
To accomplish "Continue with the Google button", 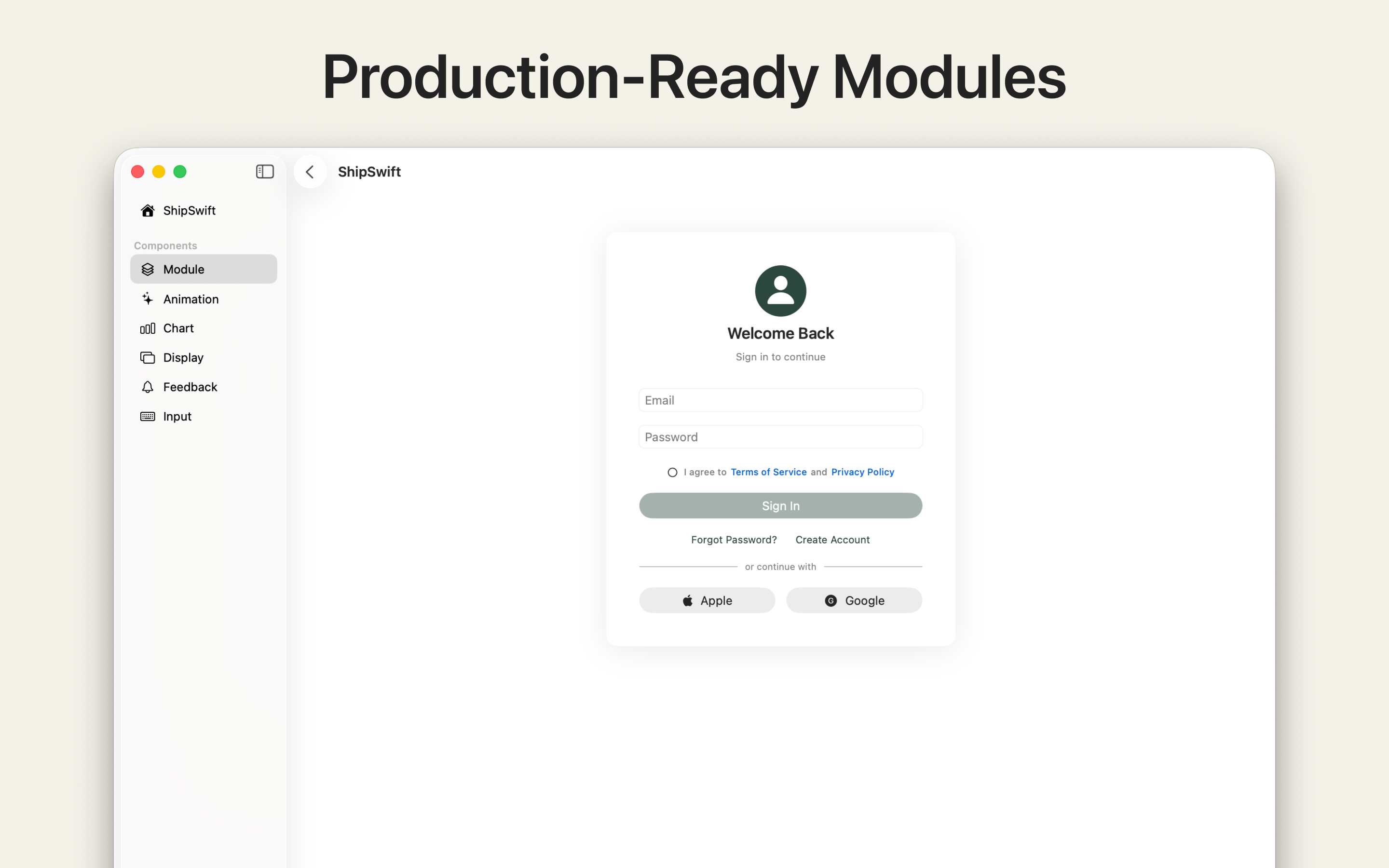I will [x=854, y=600].
